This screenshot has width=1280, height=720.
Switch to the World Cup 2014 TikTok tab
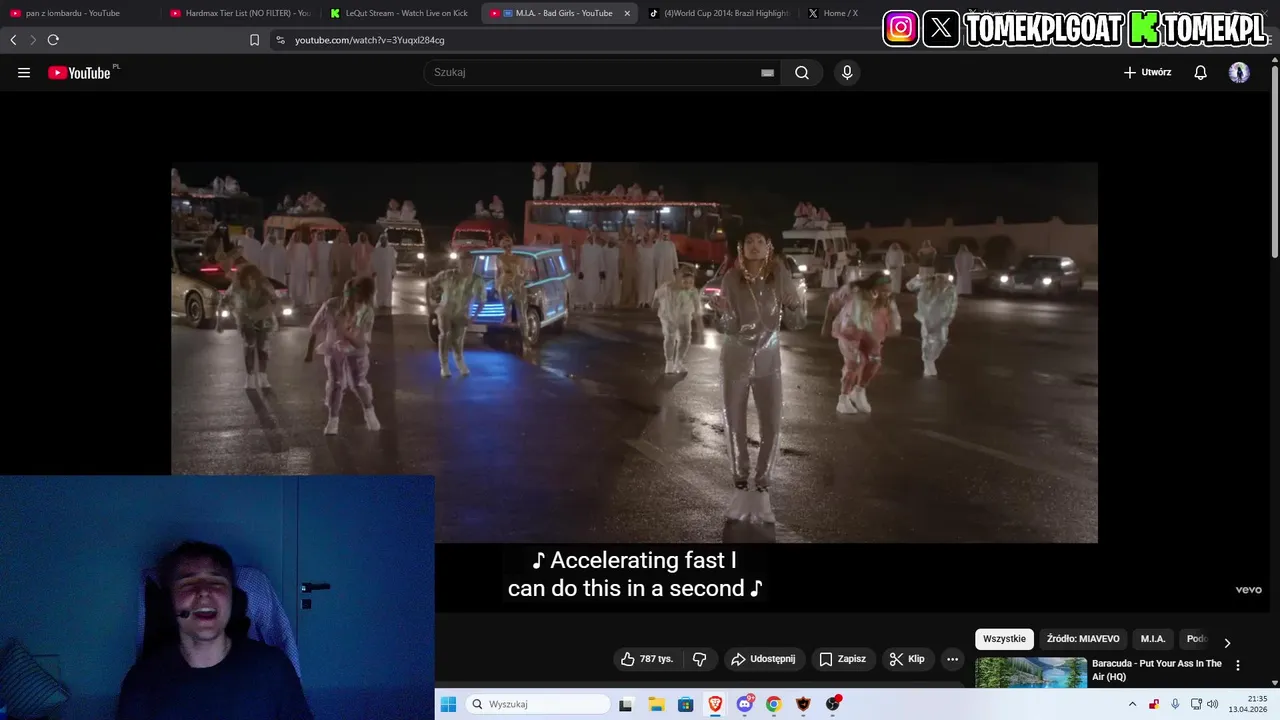coord(720,13)
